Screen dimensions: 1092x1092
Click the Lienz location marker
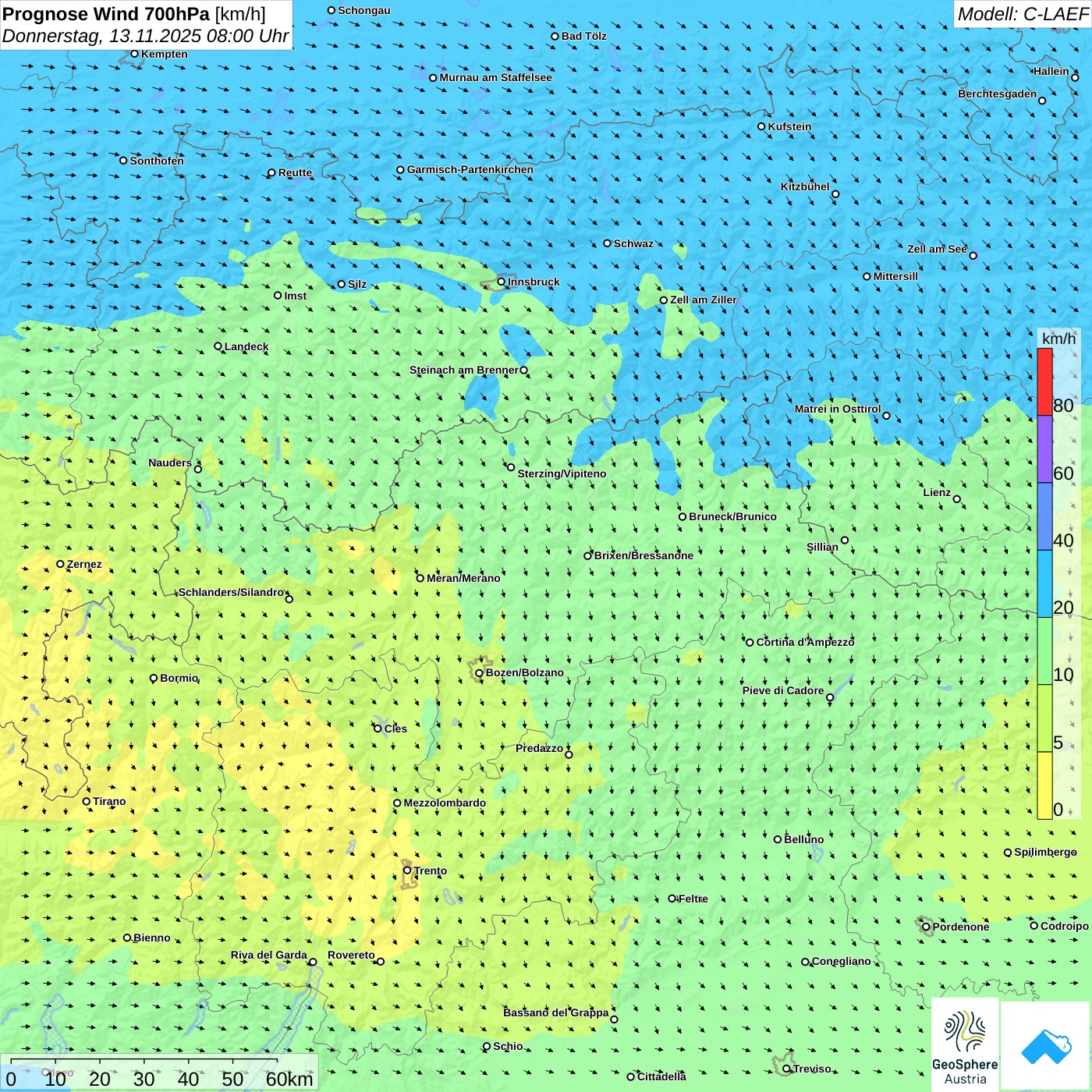[x=957, y=499]
